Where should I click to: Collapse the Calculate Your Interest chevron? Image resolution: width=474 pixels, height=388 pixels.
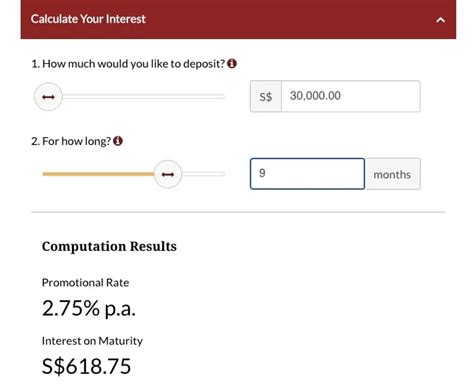coord(440,20)
